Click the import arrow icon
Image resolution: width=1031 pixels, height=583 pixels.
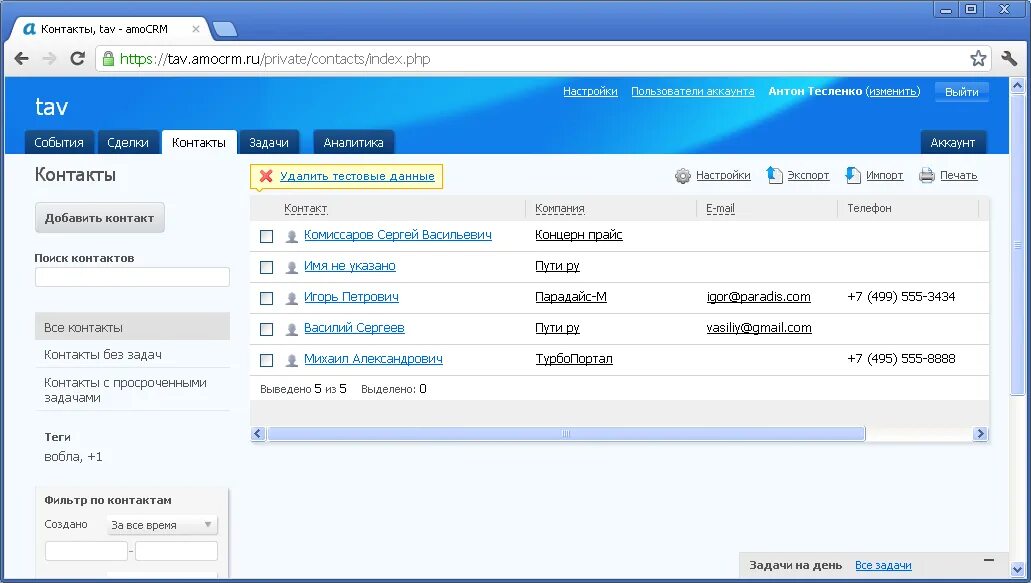pos(852,175)
